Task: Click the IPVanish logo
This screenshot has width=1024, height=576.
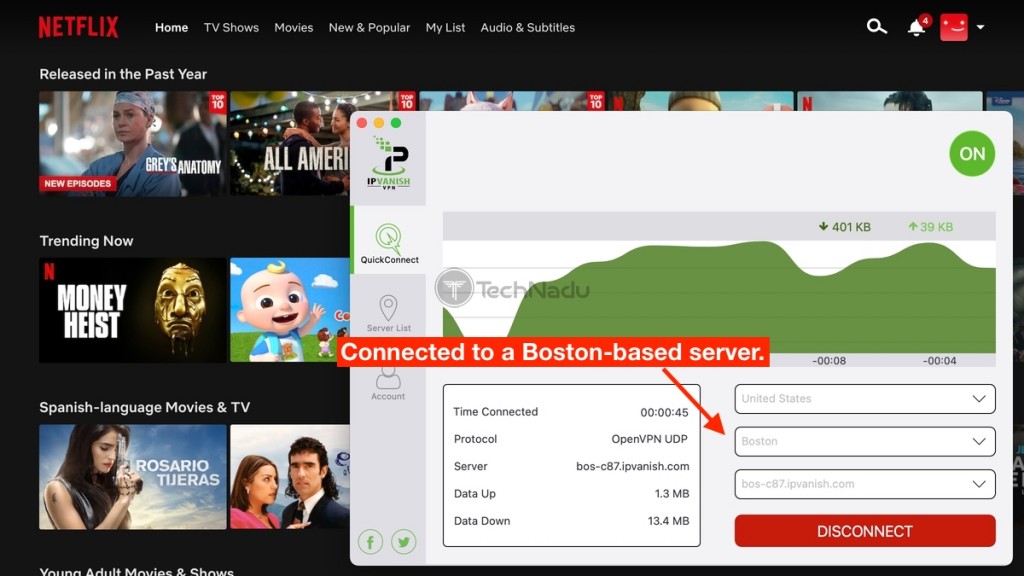Action: click(389, 163)
